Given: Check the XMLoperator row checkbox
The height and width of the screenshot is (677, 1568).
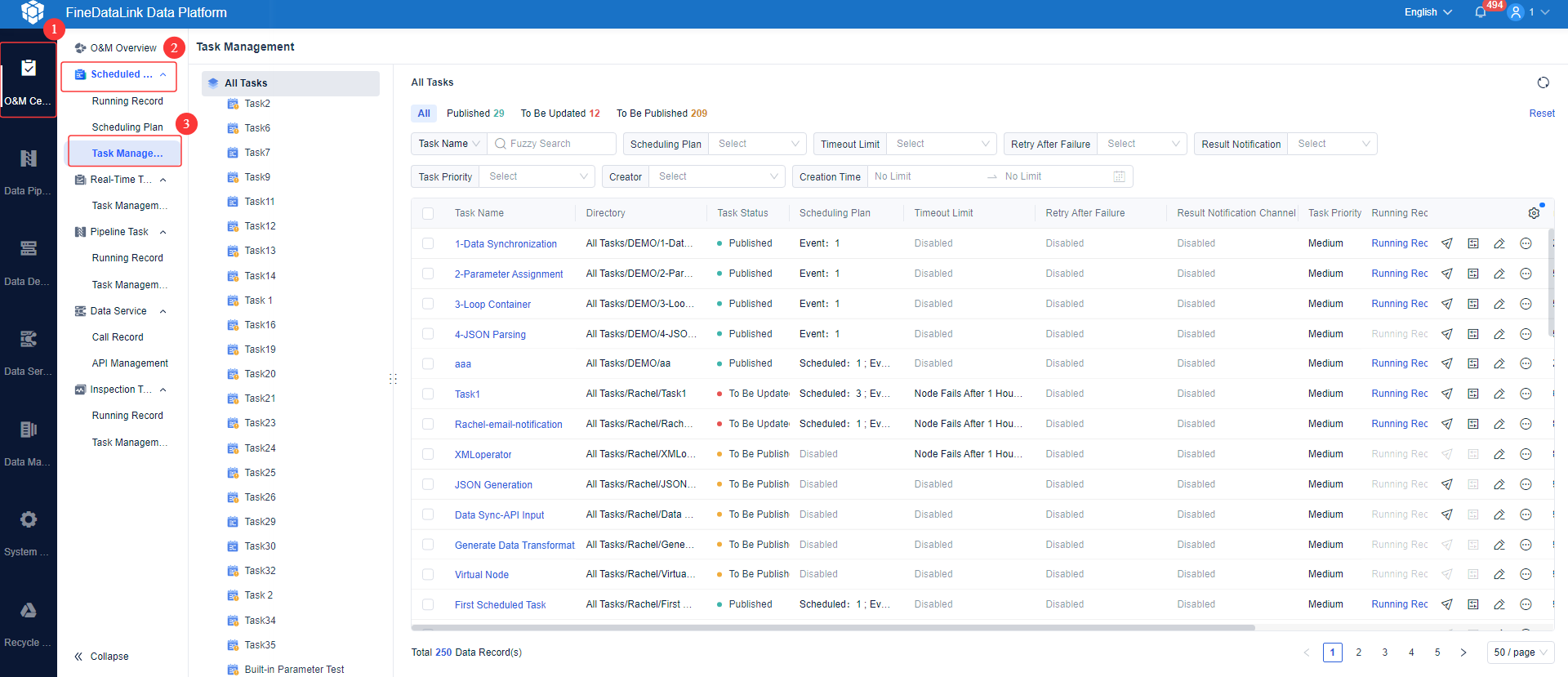Looking at the screenshot, I should pos(428,454).
